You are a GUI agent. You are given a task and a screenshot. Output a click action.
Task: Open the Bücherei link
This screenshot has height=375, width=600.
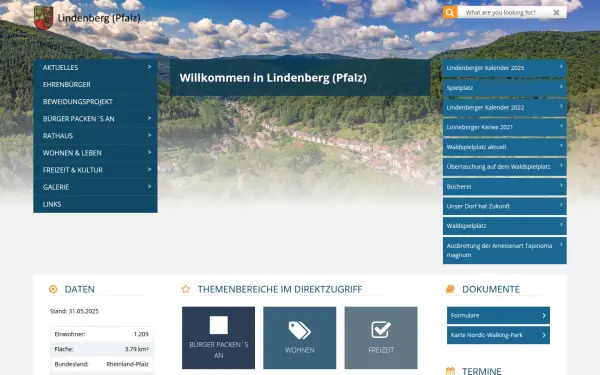tap(505, 187)
